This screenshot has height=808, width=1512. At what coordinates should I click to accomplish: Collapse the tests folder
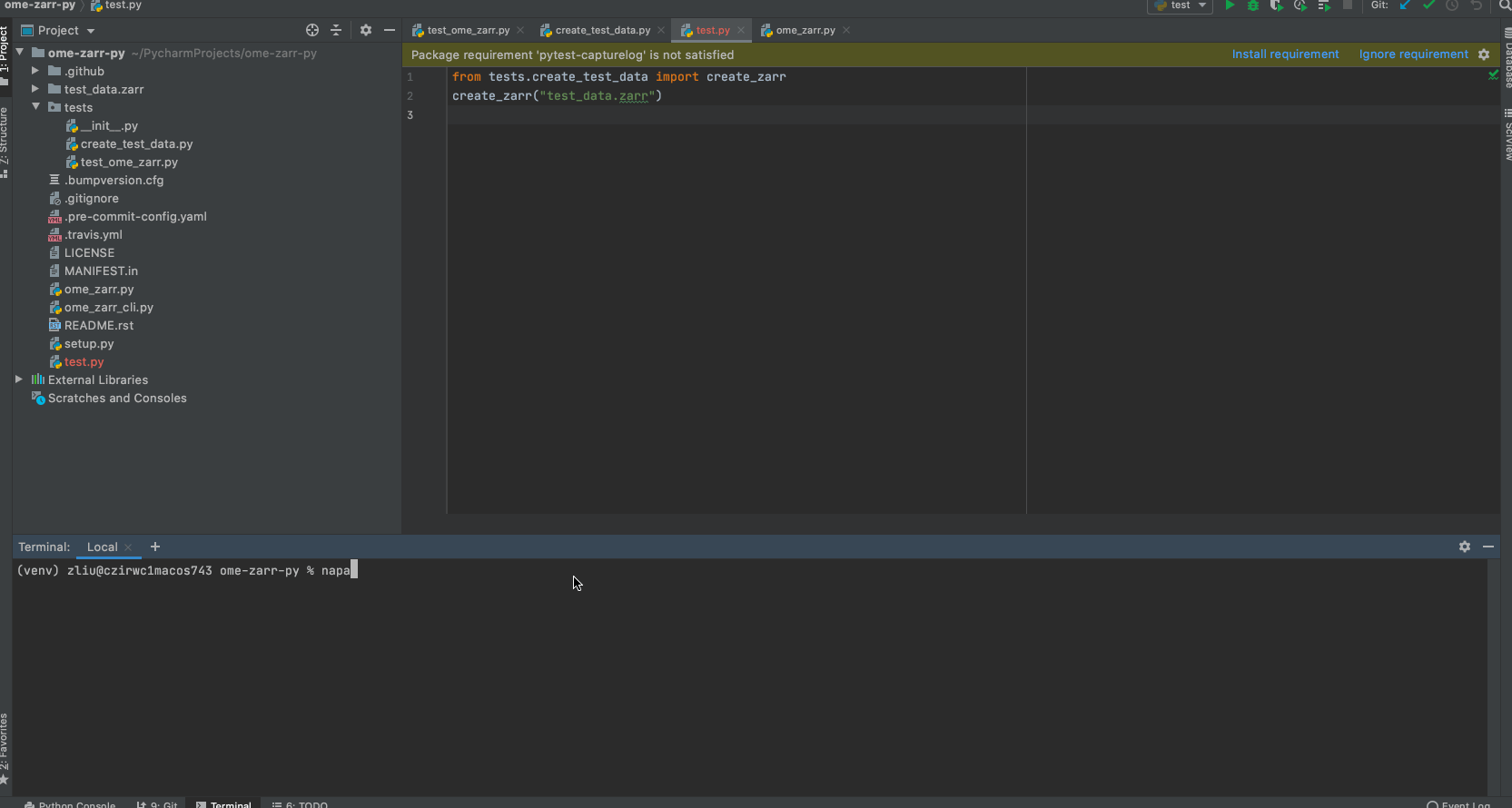pyautogui.click(x=35, y=107)
